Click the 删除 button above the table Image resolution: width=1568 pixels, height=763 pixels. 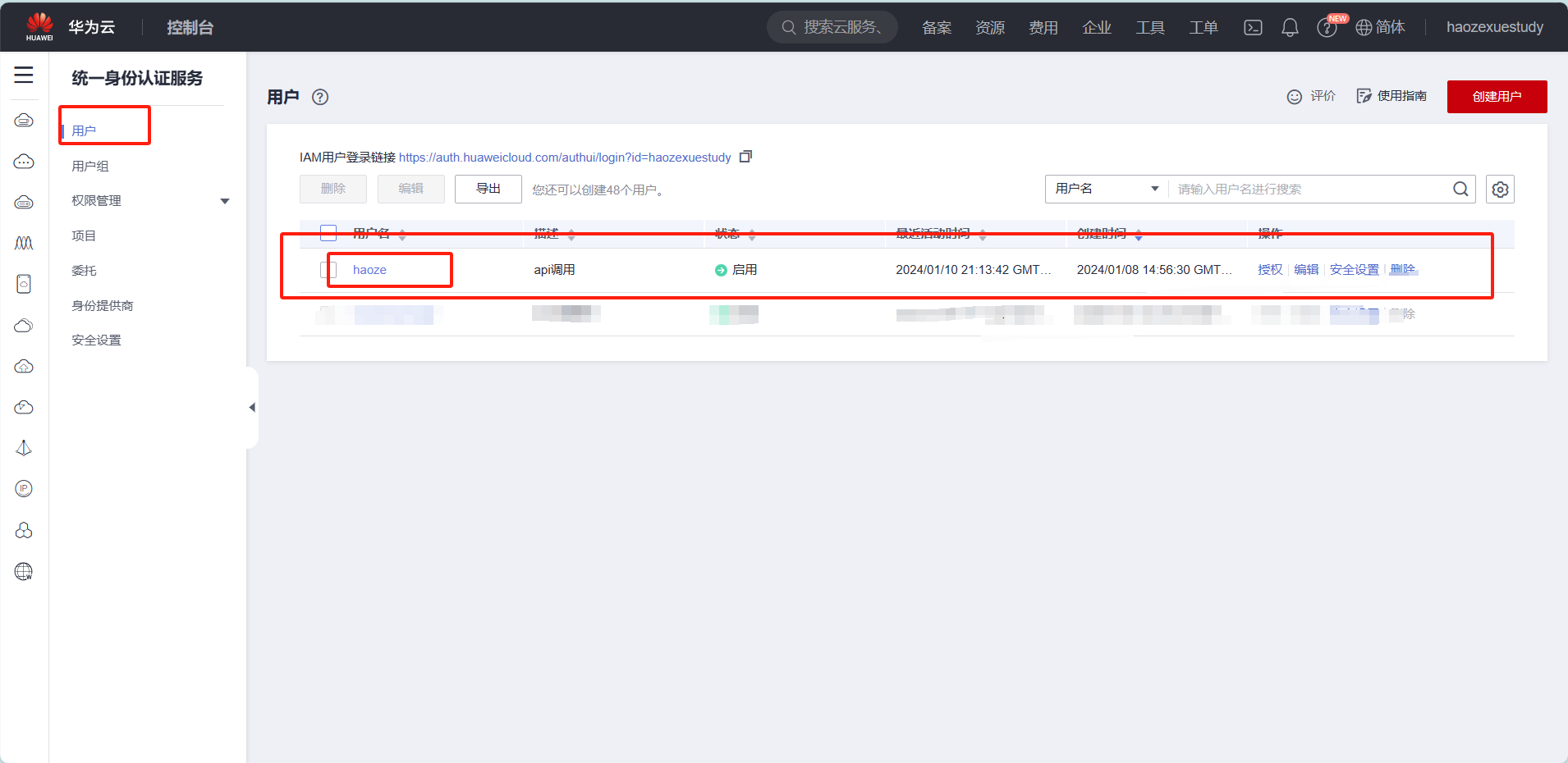click(x=333, y=189)
